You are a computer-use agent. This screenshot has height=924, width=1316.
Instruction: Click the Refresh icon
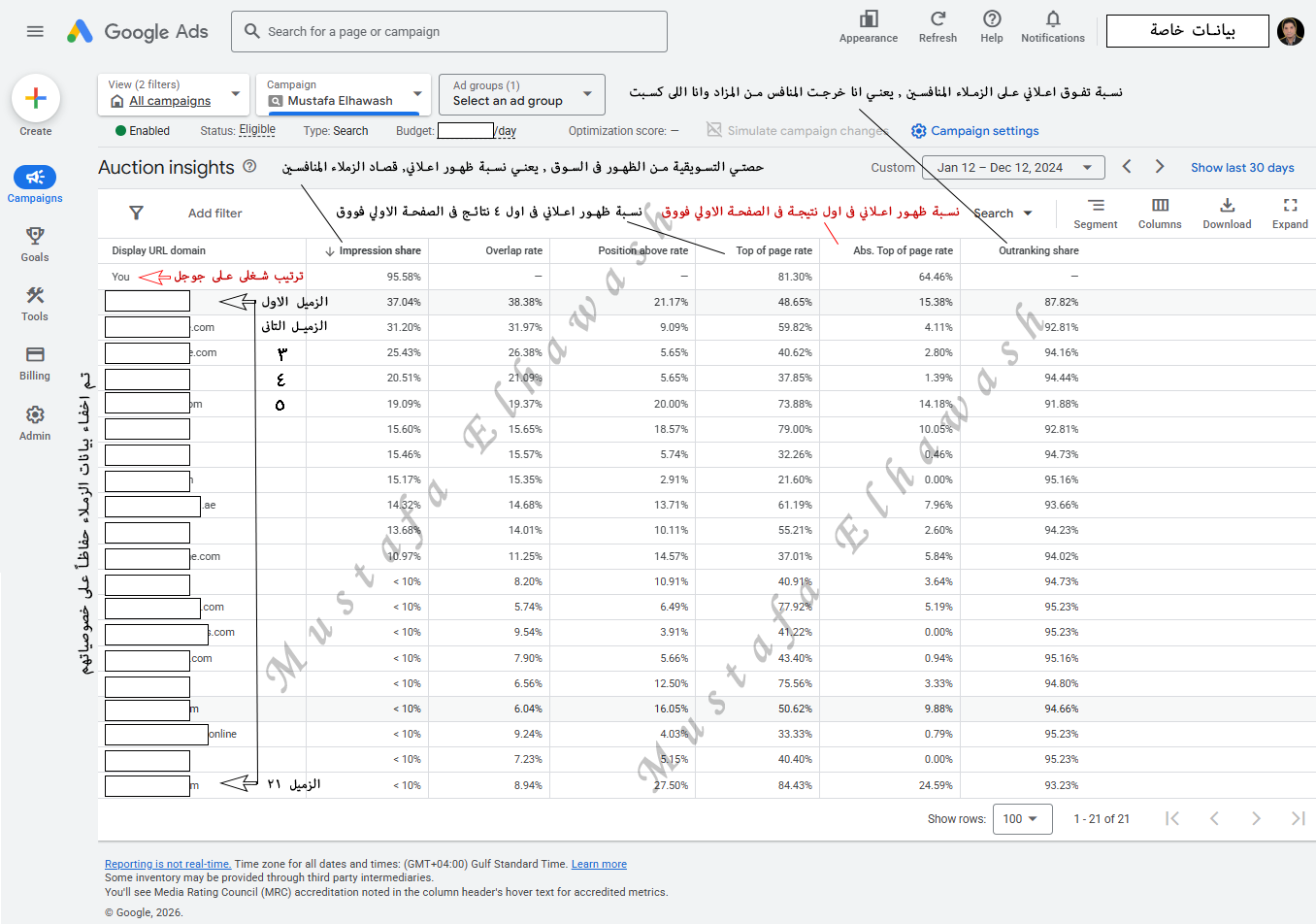tap(938, 19)
